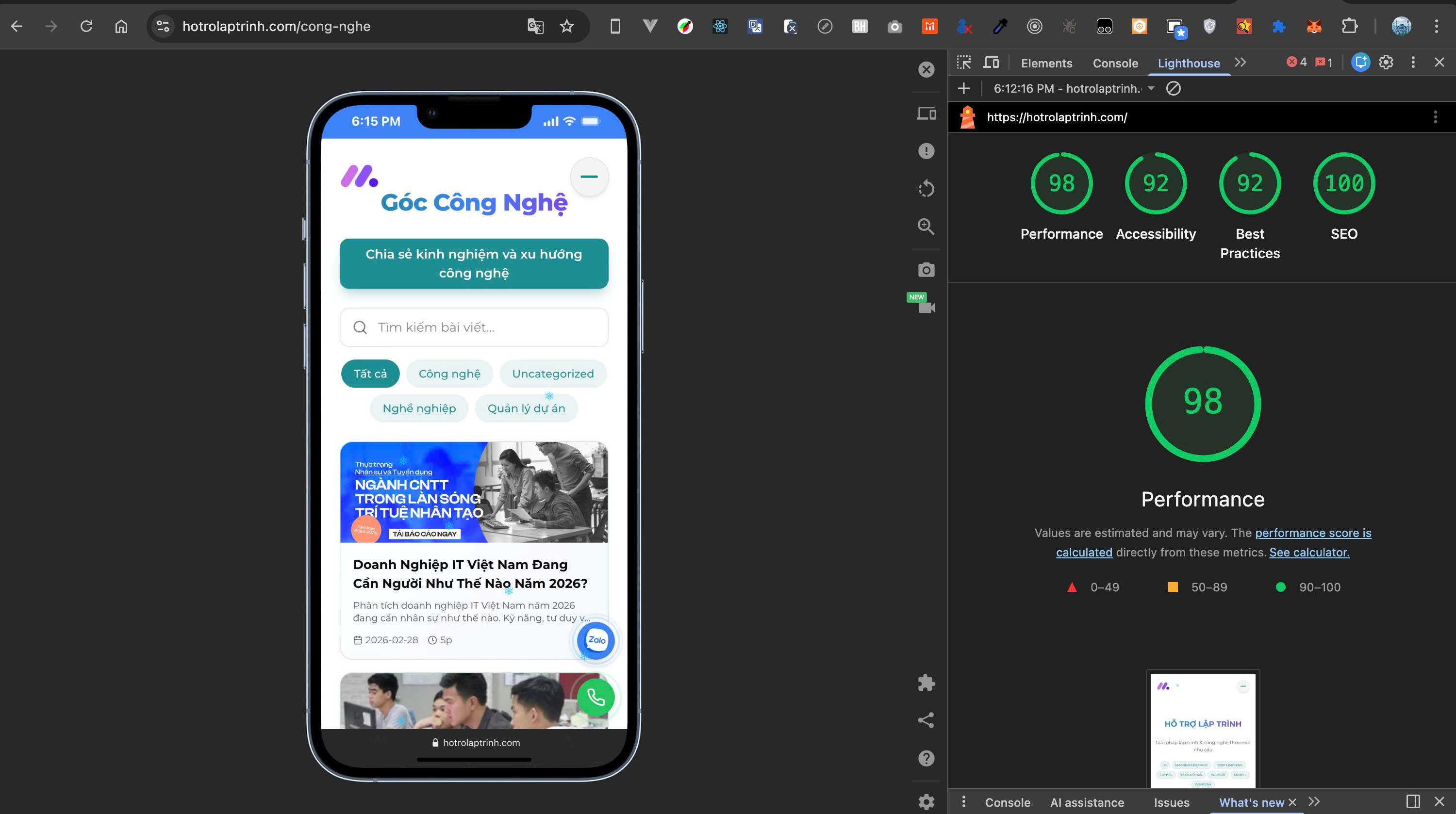Enable the Quản lý dự án filter chip
Screen dimensions: 1456x814
526,408
